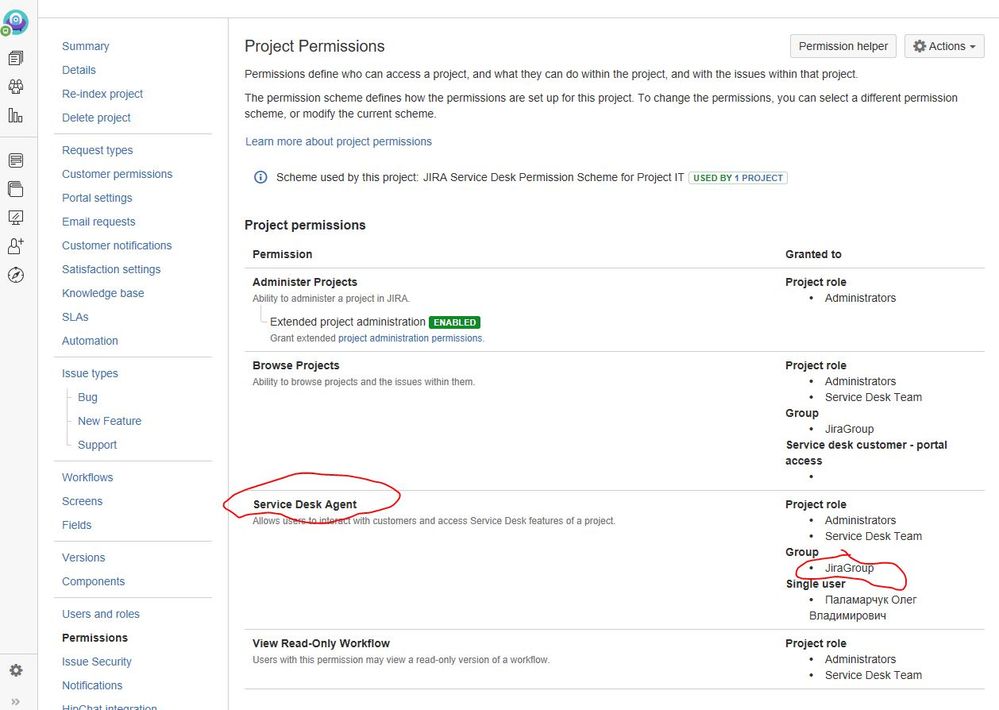Go to Summary in project settings
The image size is (999, 710).
(85, 46)
